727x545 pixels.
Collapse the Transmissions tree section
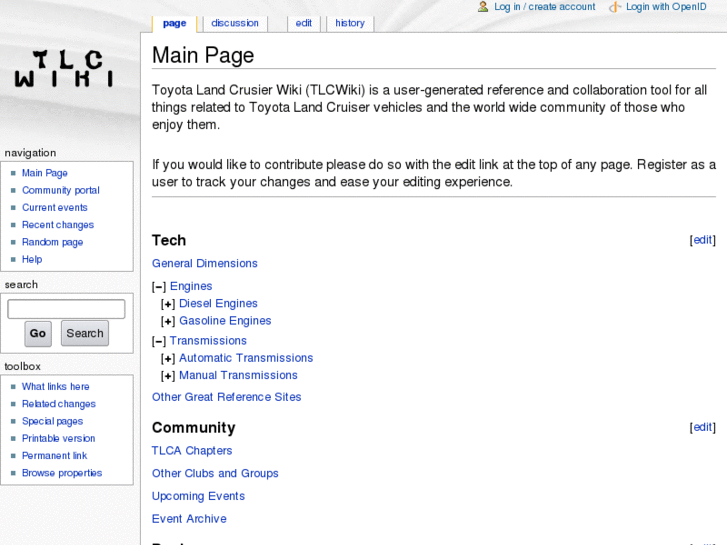(159, 341)
